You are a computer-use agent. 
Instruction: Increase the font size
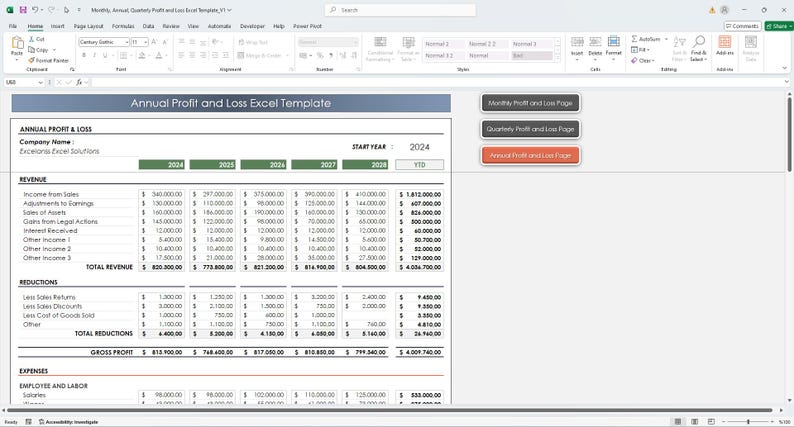coord(154,42)
